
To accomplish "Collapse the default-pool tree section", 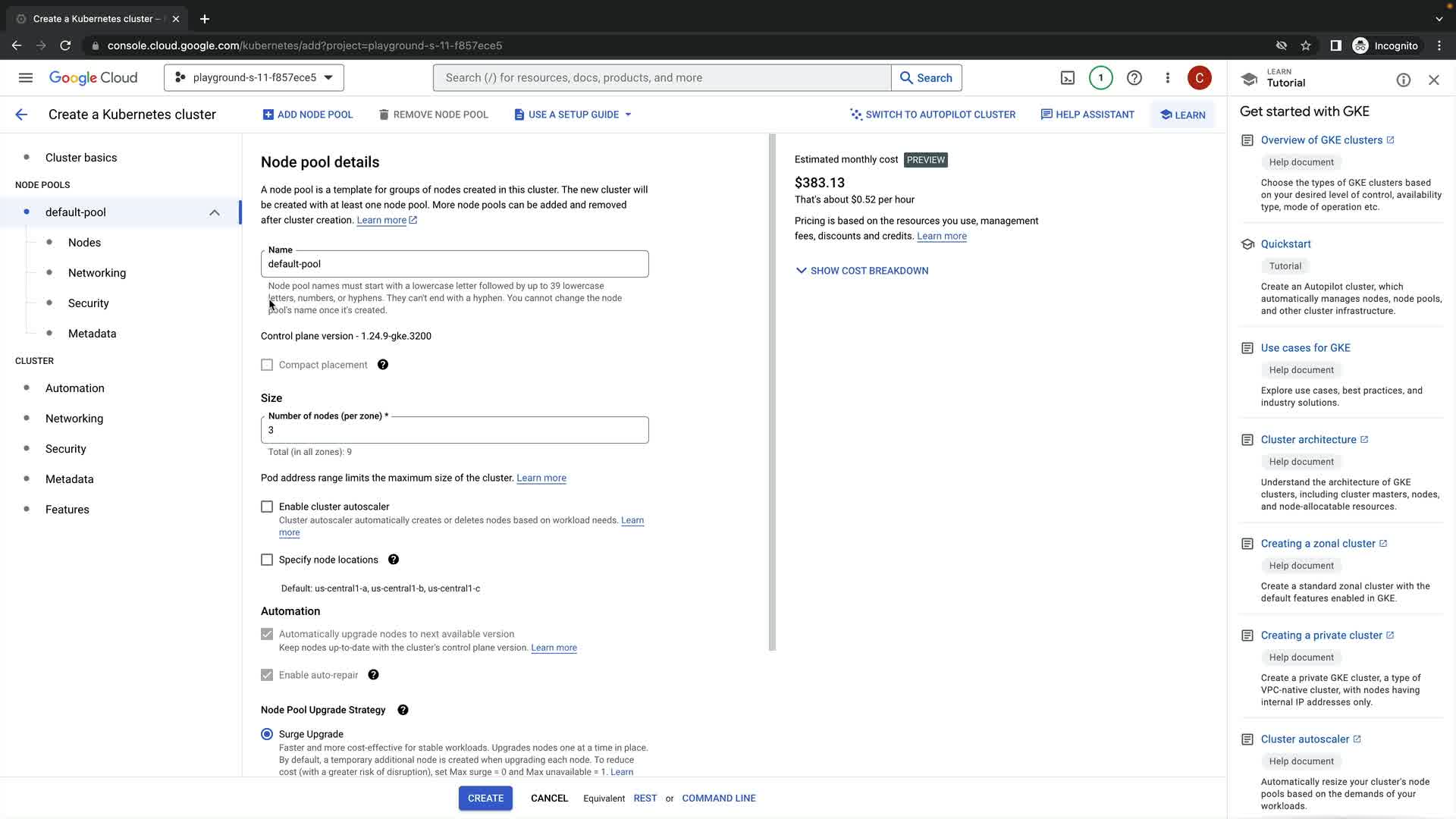I will point(215,212).
